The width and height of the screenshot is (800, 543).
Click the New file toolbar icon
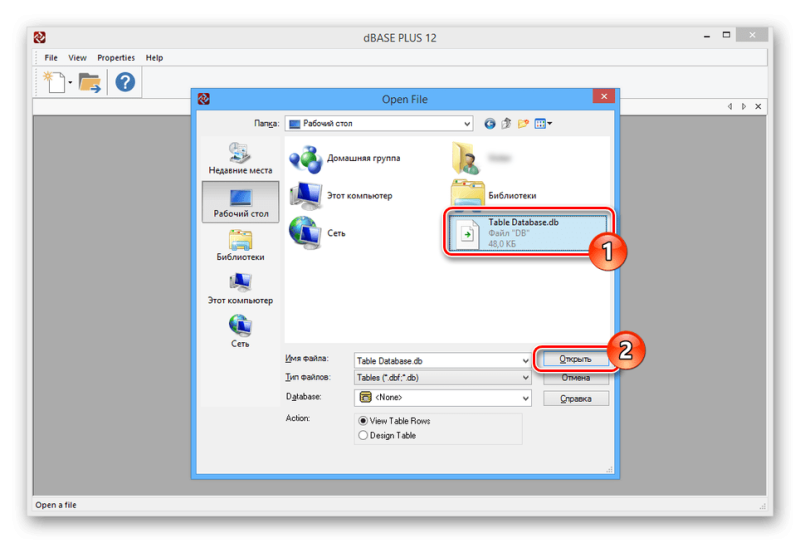pos(54,82)
